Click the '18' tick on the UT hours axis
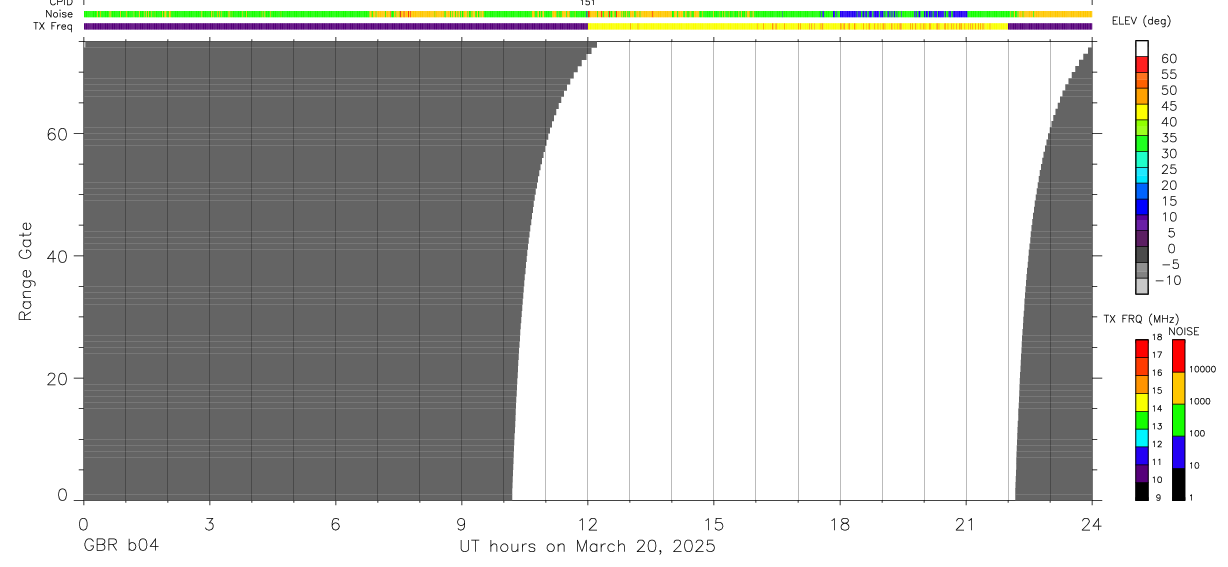This screenshot has height=567, width=1228. (x=840, y=524)
